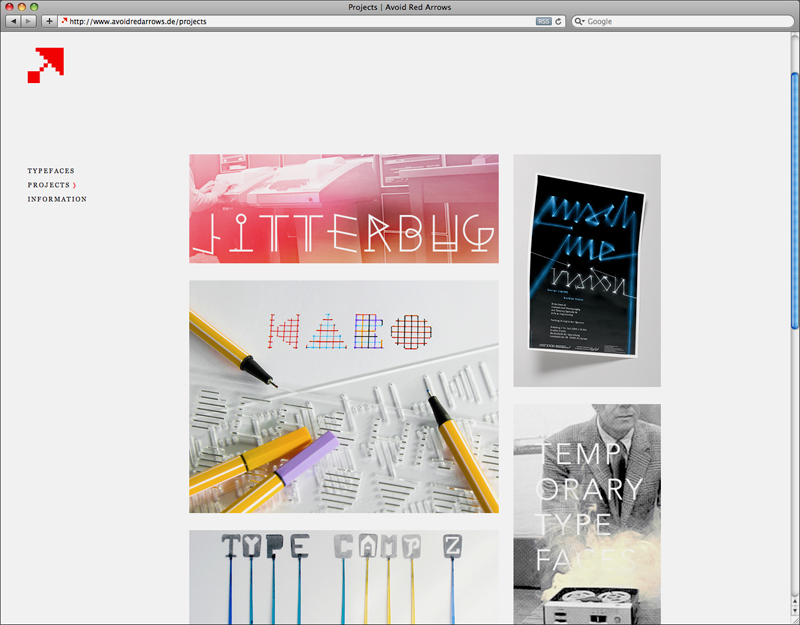
Task: Go back with the browser back arrow
Action: (13, 21)
